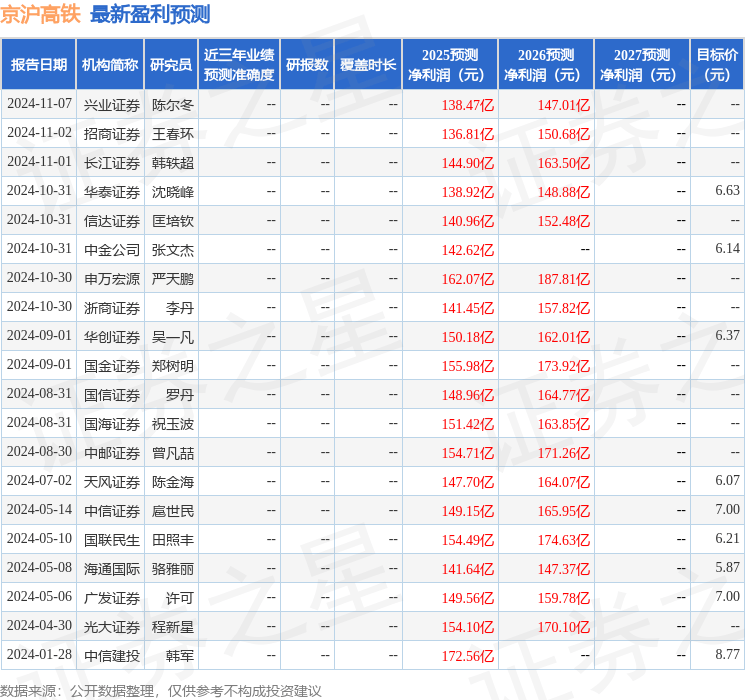
Task: Click institution 中信证券
Action: (112, 510)
